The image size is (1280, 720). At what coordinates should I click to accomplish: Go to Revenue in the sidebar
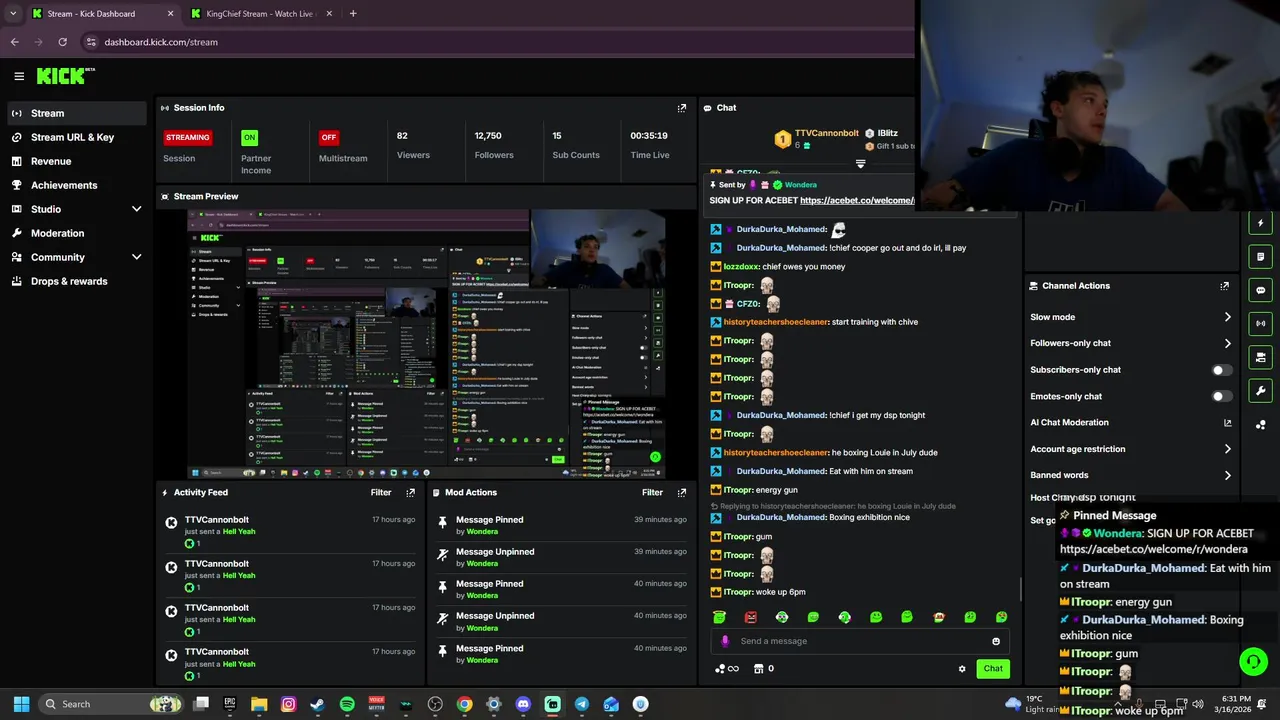76,161
